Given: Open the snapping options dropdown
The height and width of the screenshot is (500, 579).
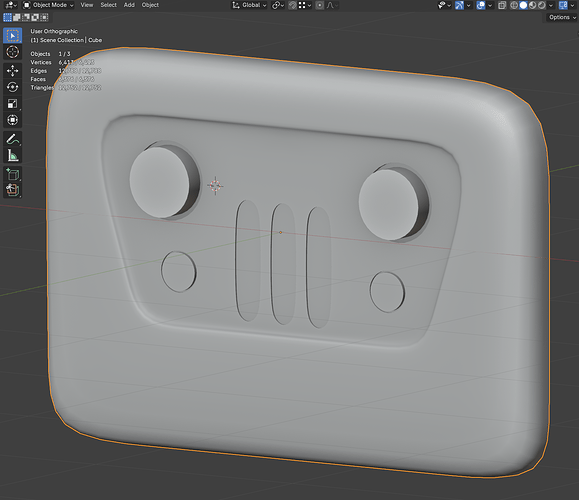Looking at the screenshot, I should coord(305,5).
